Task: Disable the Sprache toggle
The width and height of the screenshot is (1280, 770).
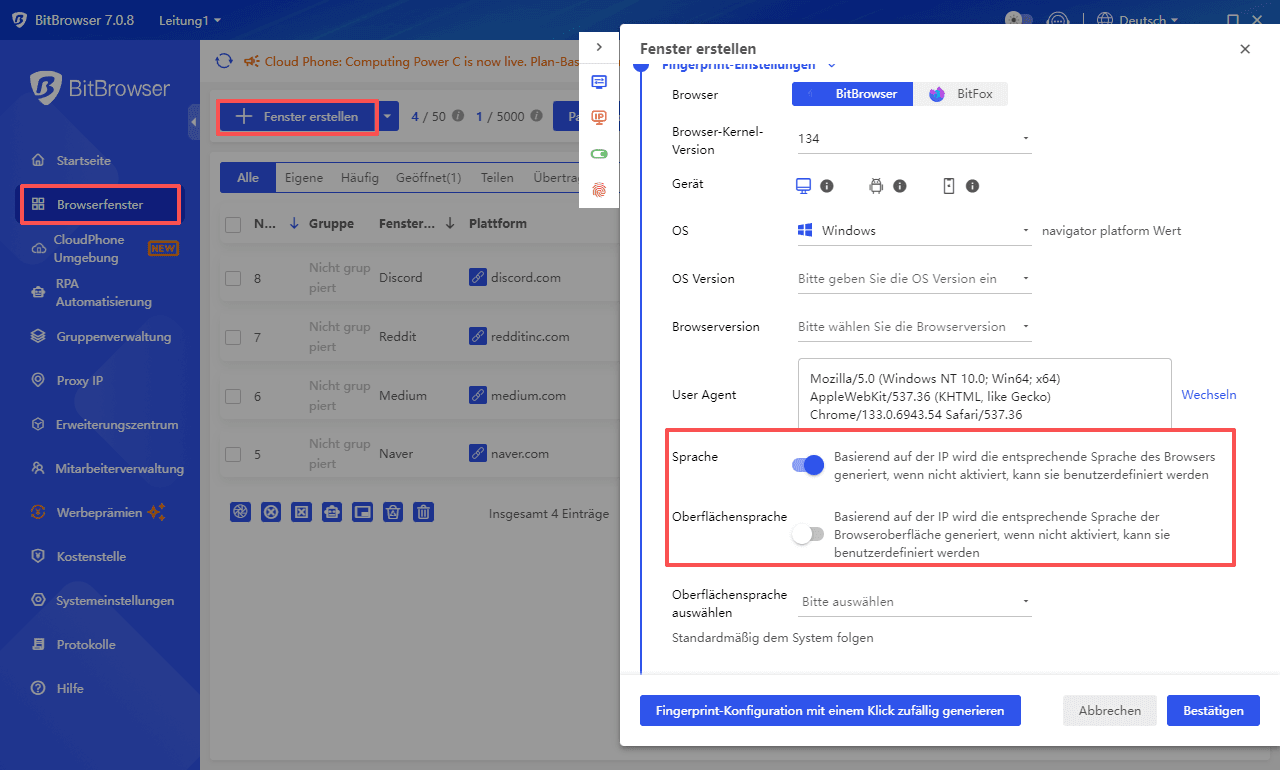Action: pyautogui.click(x=807, y=465)
